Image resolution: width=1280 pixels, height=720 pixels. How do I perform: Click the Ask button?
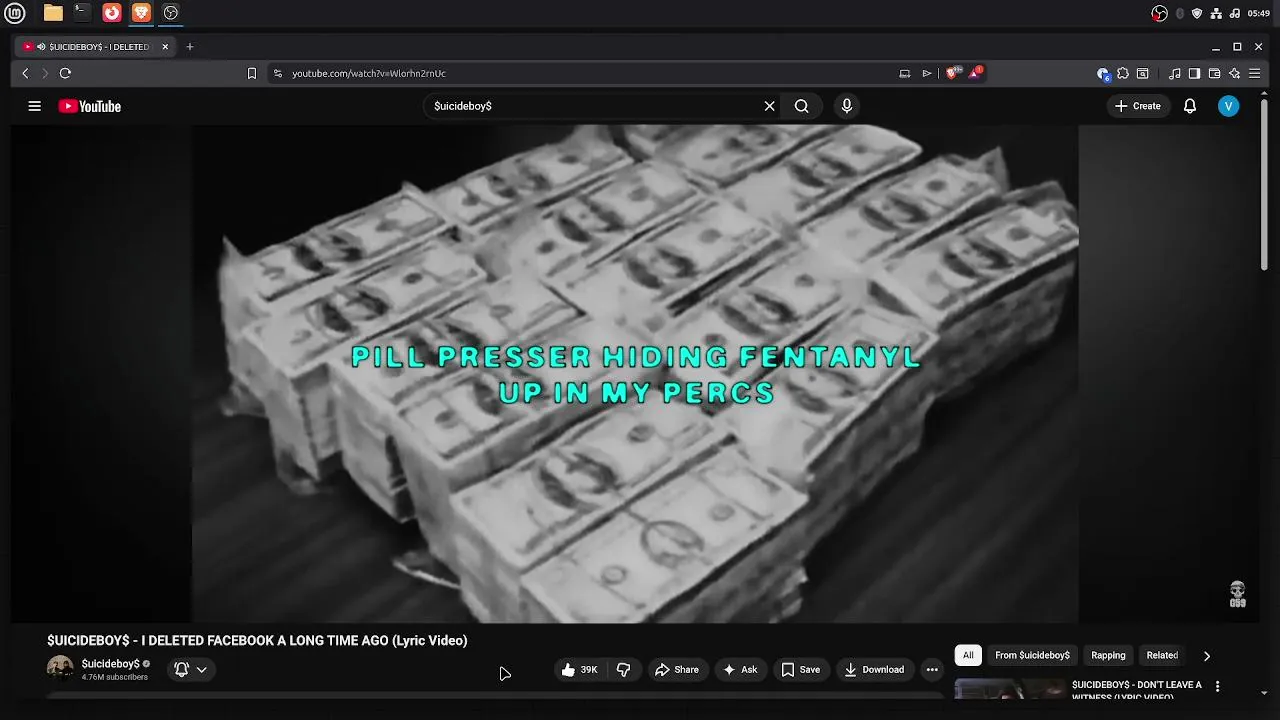(x=739, y=670)
